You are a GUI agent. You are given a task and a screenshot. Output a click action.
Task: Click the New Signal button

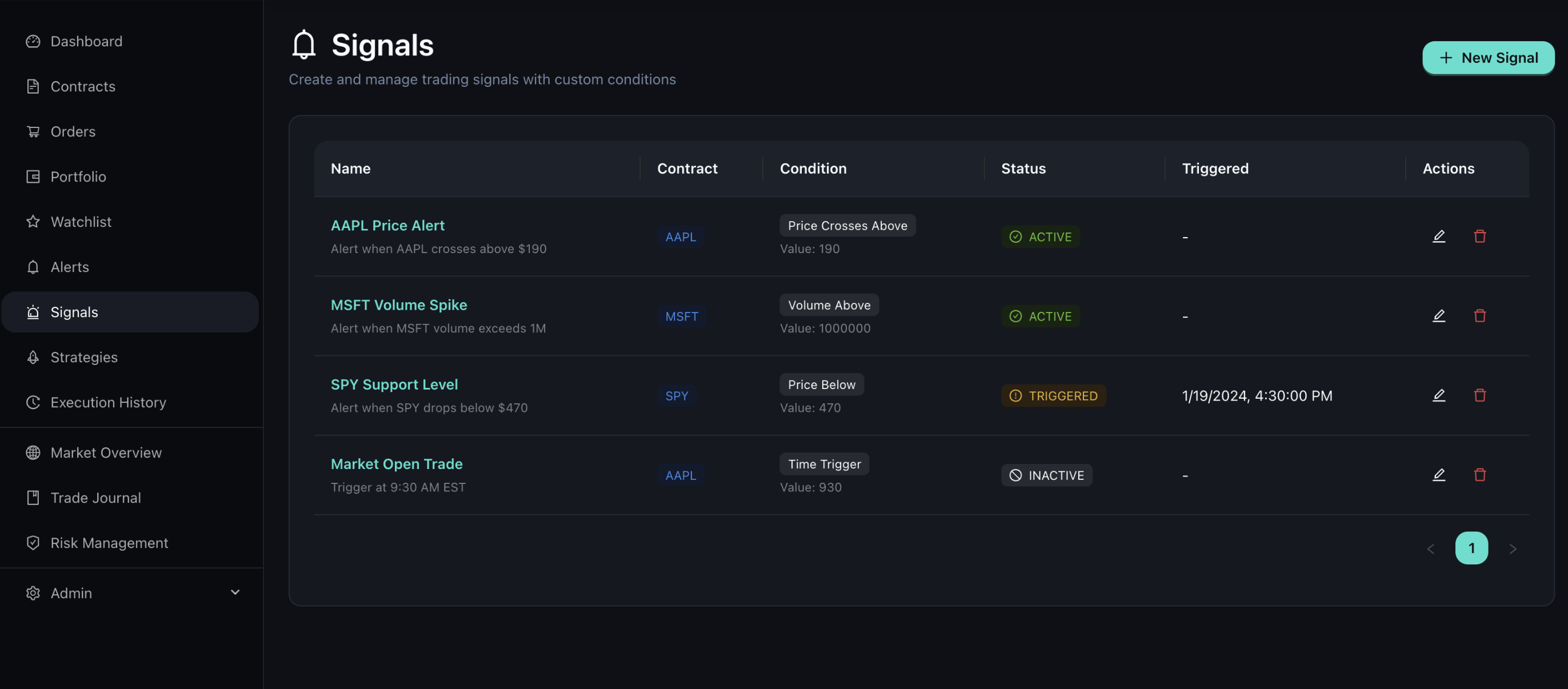1488,58
